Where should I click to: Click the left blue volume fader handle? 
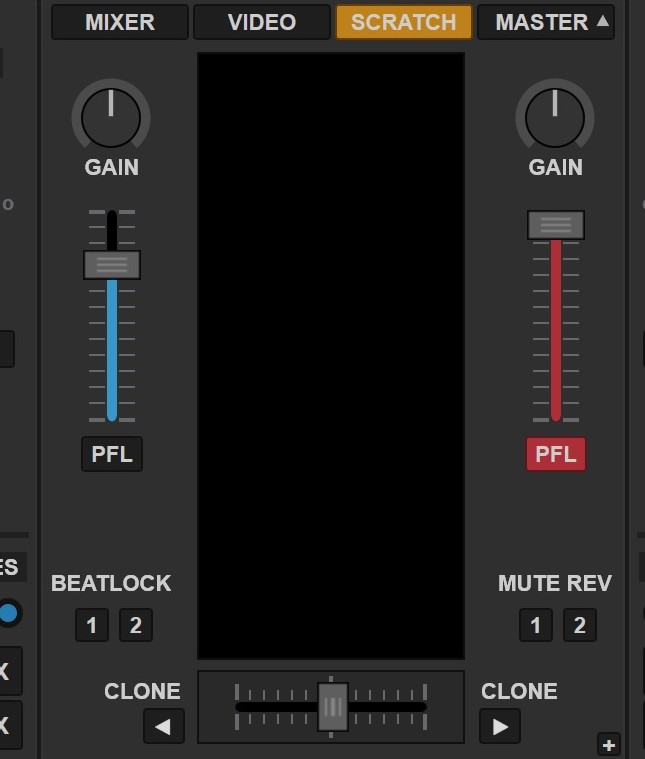click(x=112, y=265)
